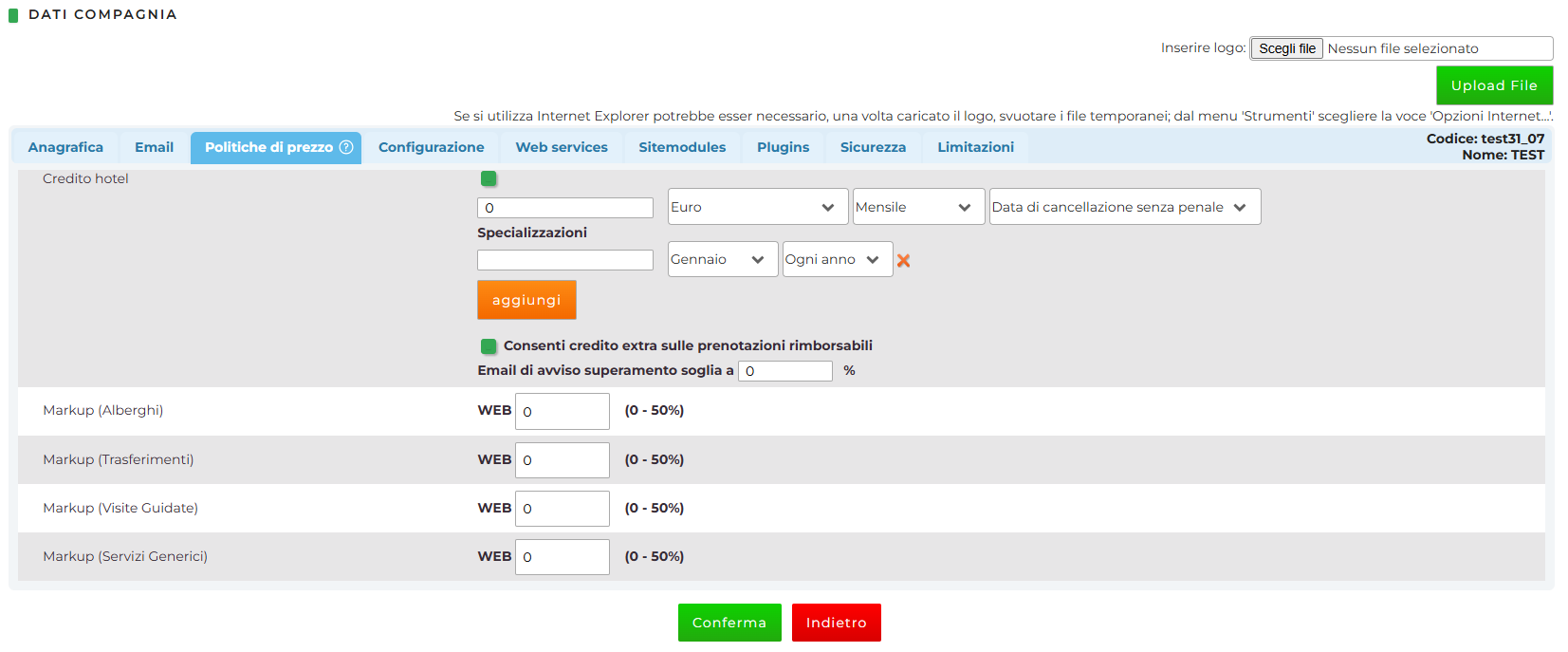Click Scegli file to choose logo

[x=1286, y=48]
